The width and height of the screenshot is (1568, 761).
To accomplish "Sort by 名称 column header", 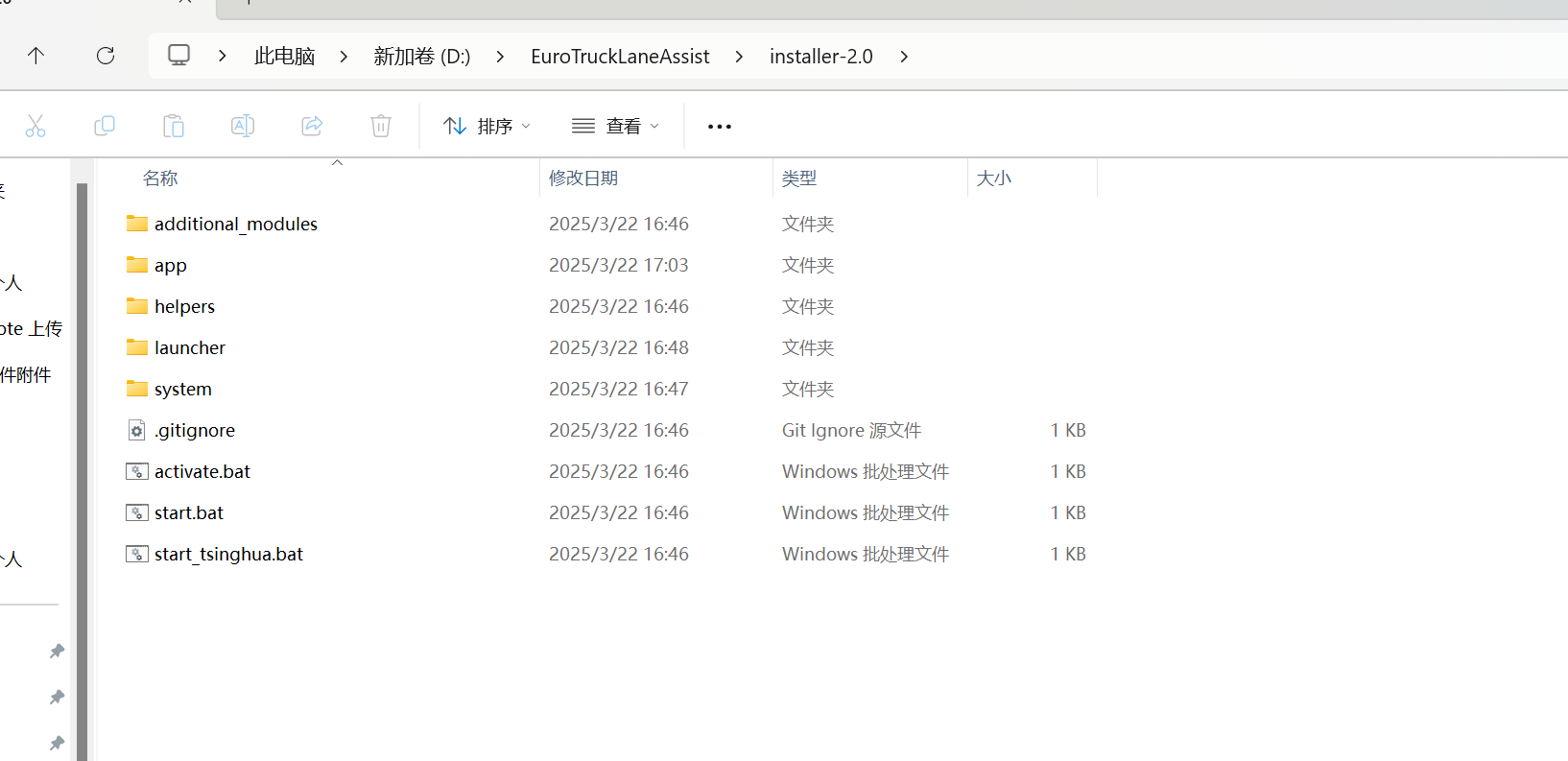I will 161,178.
